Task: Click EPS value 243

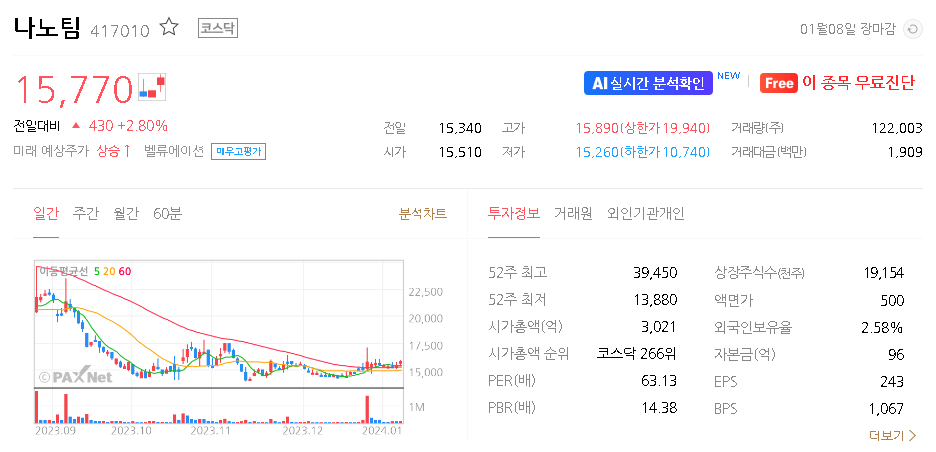Action: [x=892, y=381]
